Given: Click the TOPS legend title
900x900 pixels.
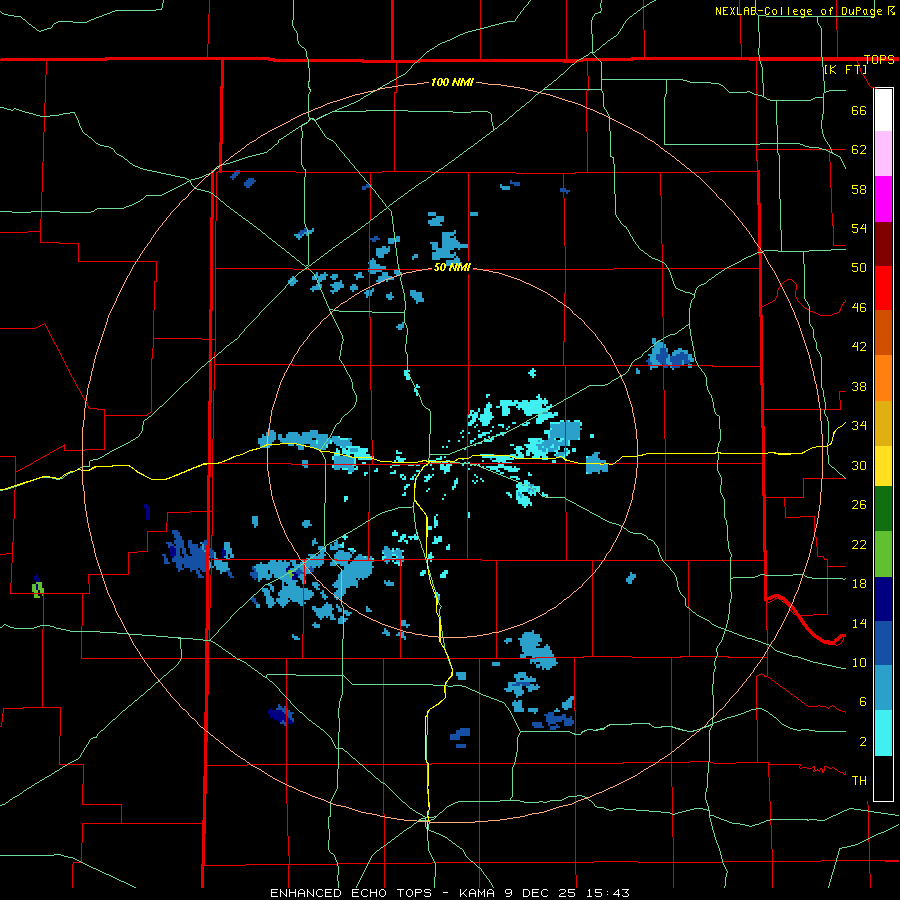Looking at the screenshot, I should [x=879, y=59].
